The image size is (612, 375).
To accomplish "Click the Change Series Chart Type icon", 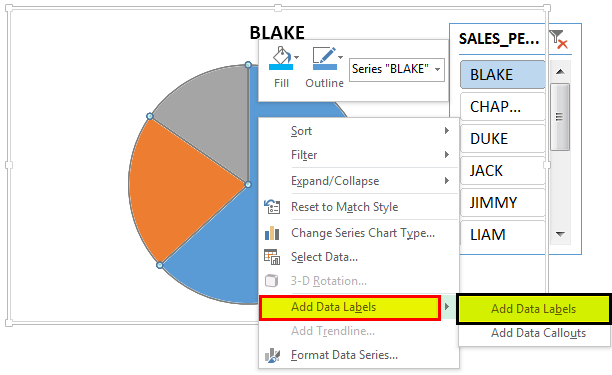I will pos(272,233).
